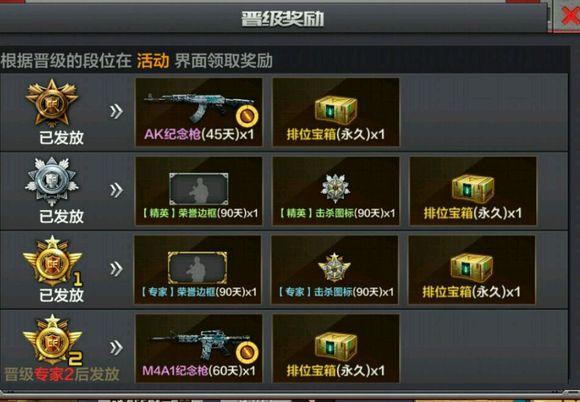Click the silver elite rank medal

[52, 181]
